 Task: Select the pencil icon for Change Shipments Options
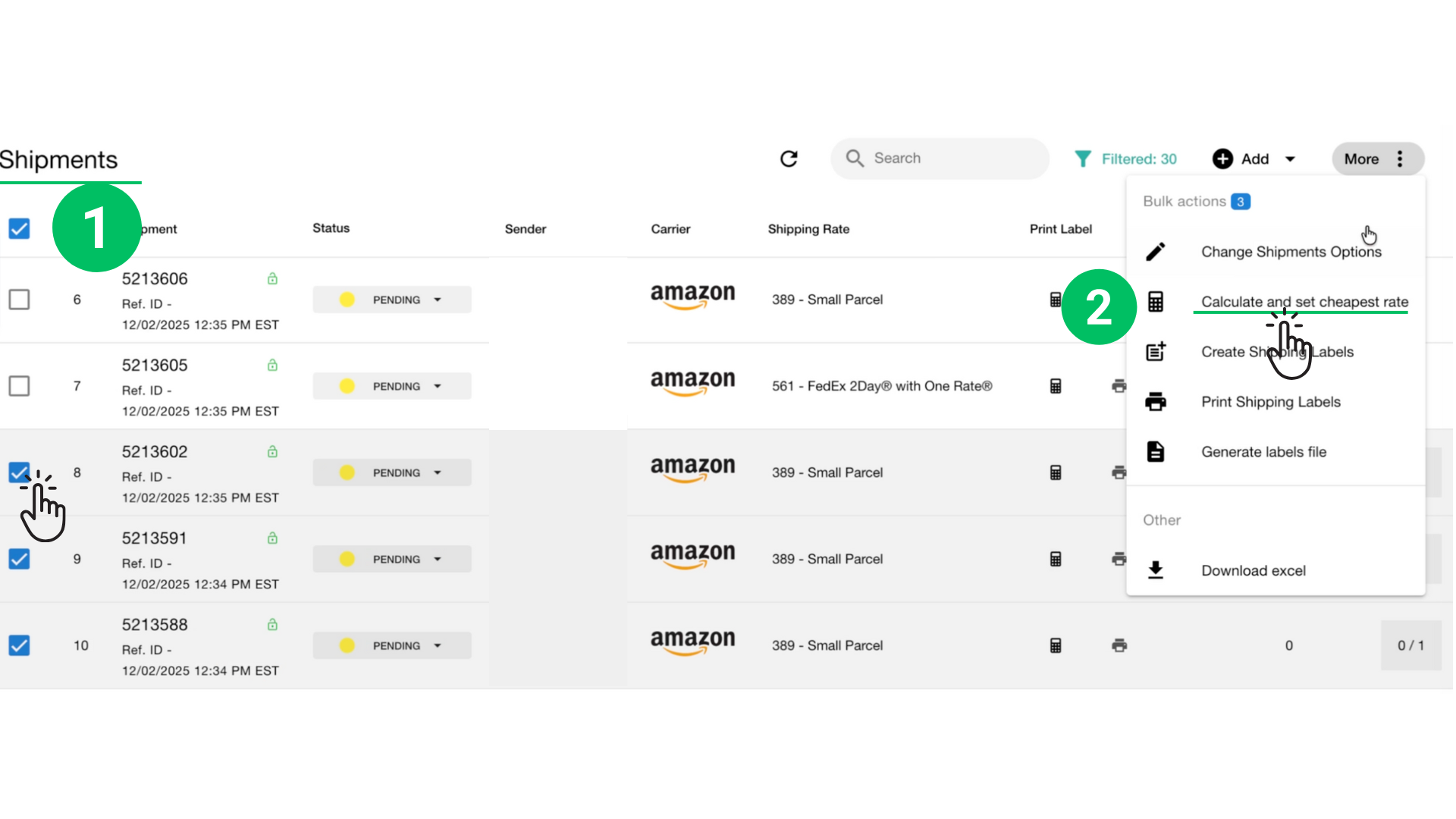(x=1156, y=251)
